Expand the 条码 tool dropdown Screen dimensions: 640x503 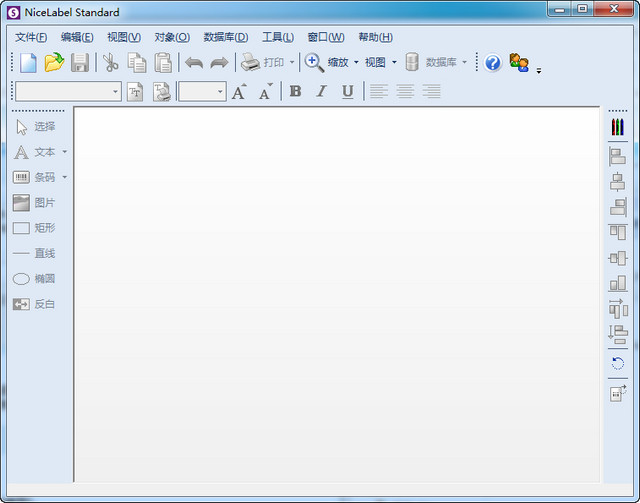[x=64, y=177]
